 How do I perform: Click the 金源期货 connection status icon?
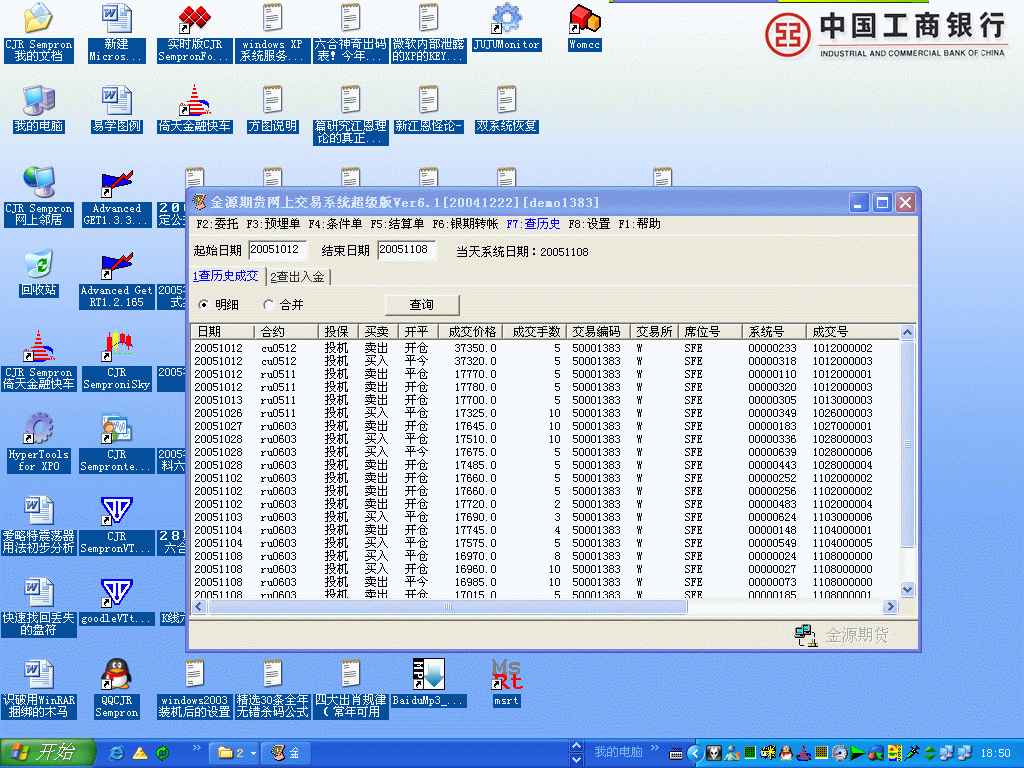tap(805, 634)
